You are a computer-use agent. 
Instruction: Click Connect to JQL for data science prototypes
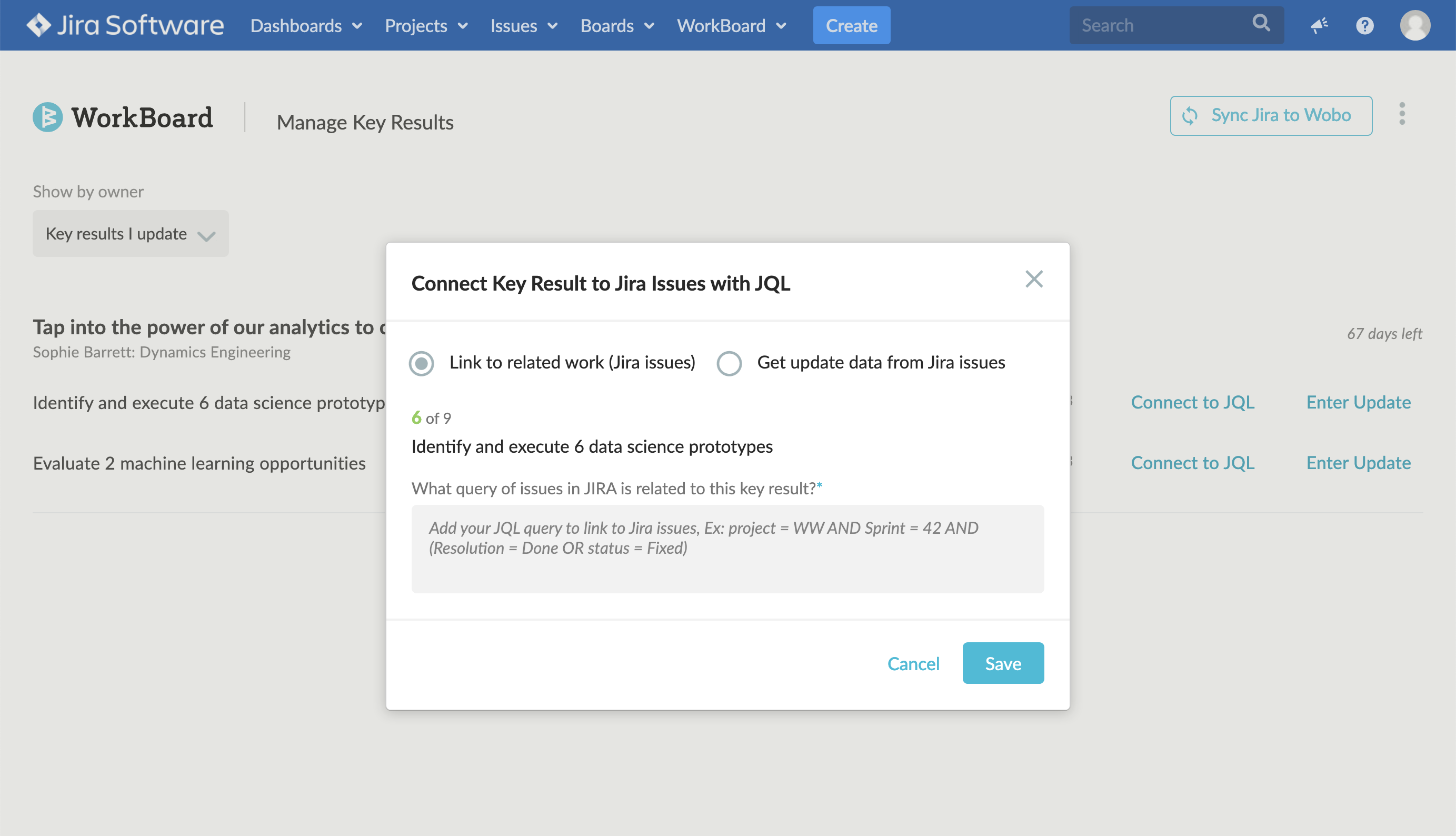tap(1192, 402)
